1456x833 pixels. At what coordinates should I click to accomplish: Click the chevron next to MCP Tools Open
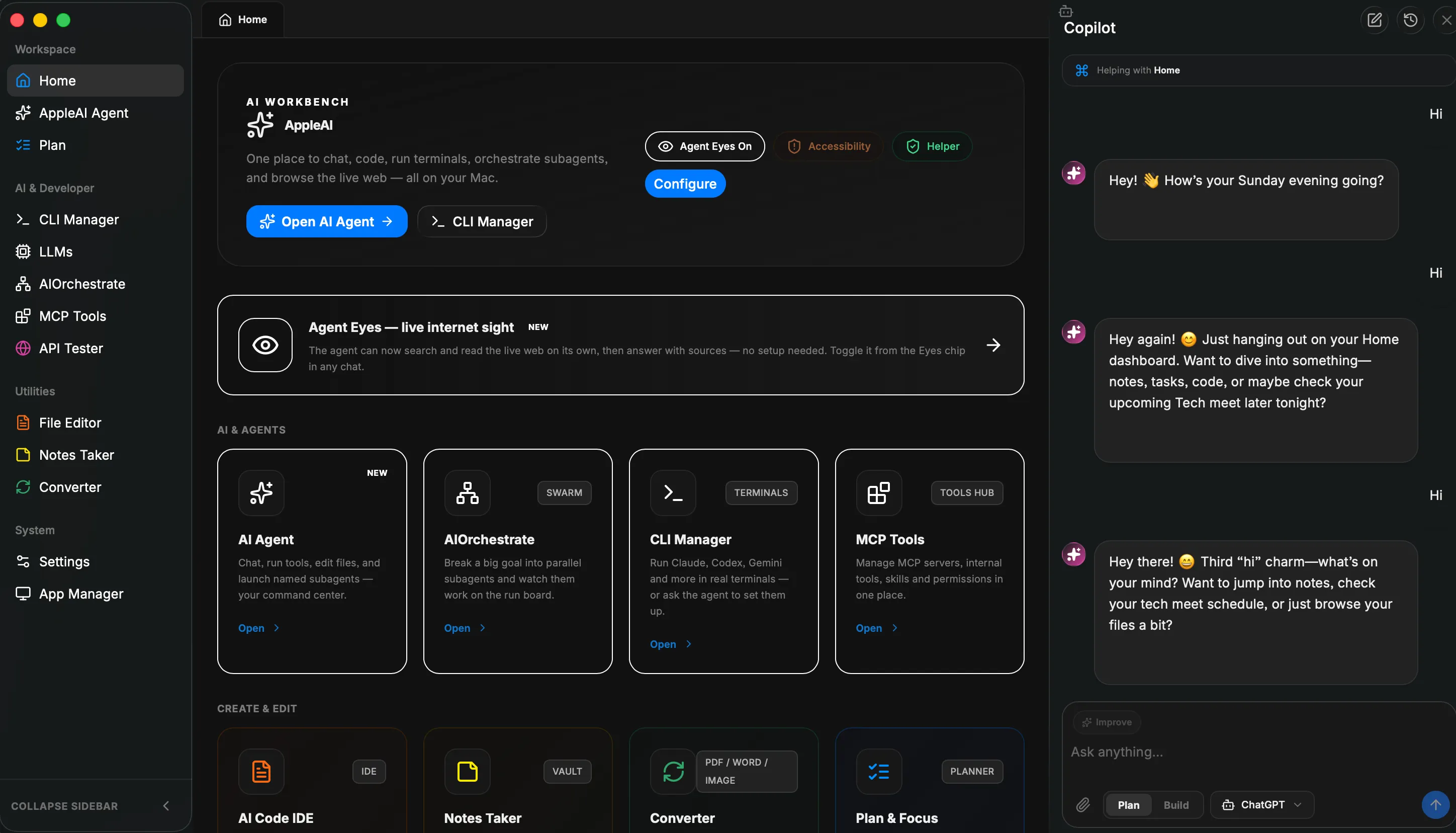coord(894,628)
